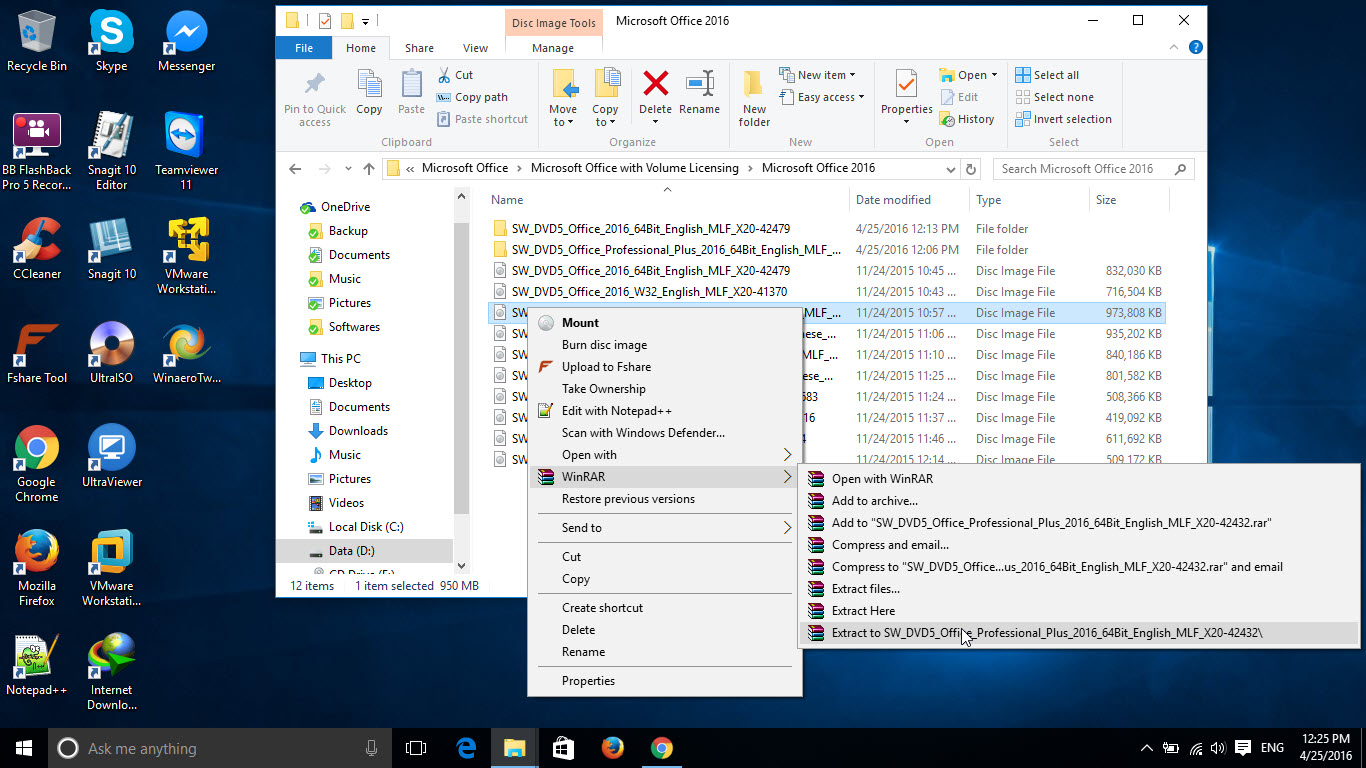Select Softwares folder under OneDrive
This screenshot has height=768, width=1366.
point(354,327)
